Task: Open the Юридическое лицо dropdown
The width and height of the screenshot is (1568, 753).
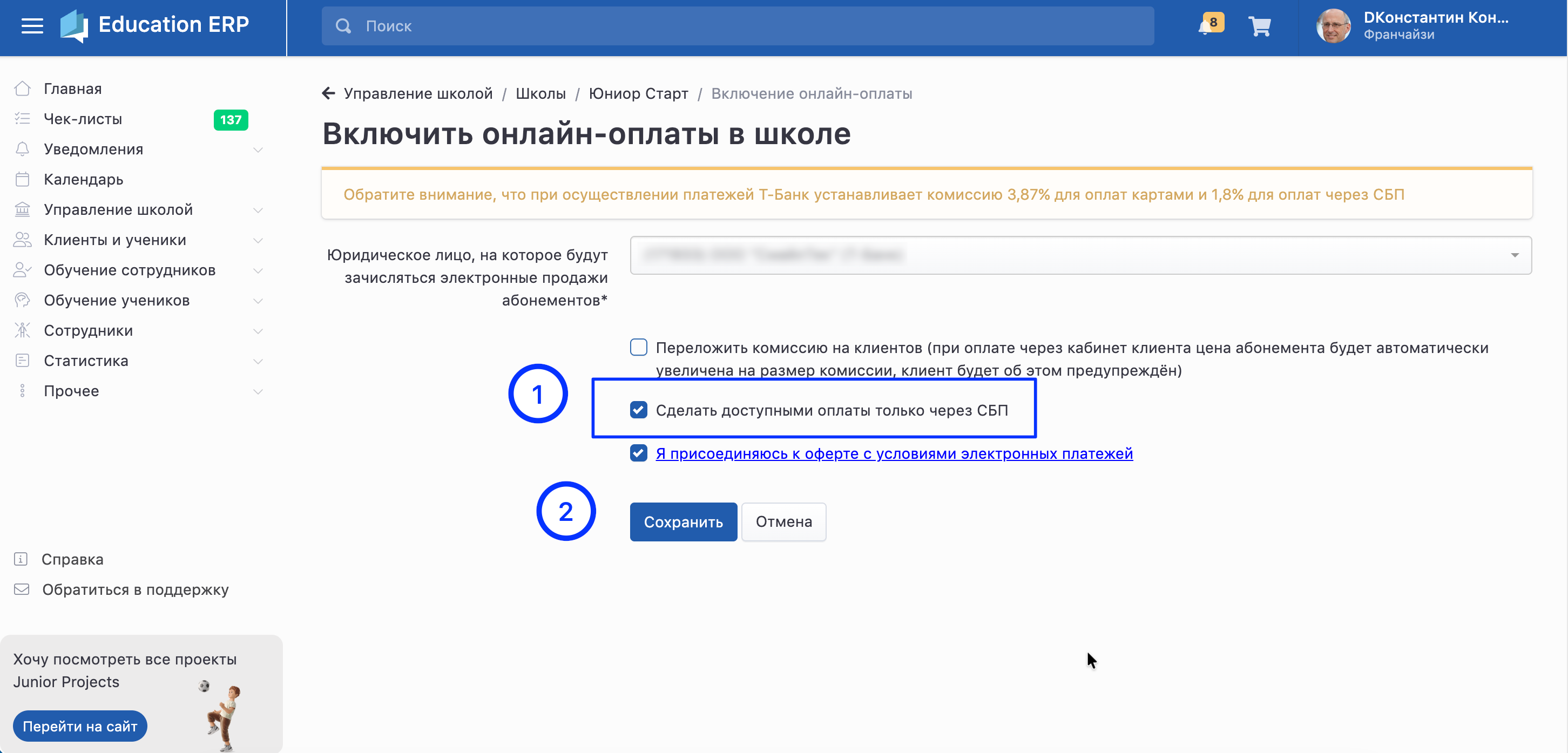Action: pos(1081,255)
